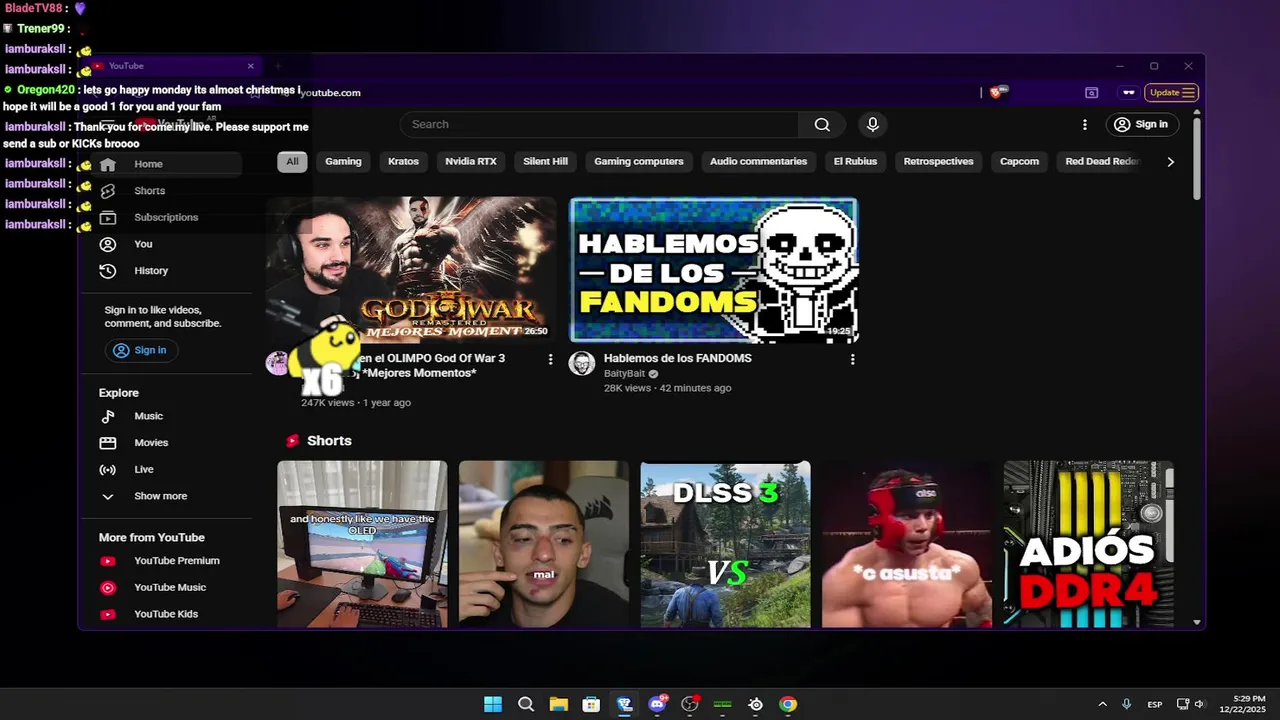The image size is (1280, 720).
Task: Open Discord from taskbar
Action: tap(657, 704)
